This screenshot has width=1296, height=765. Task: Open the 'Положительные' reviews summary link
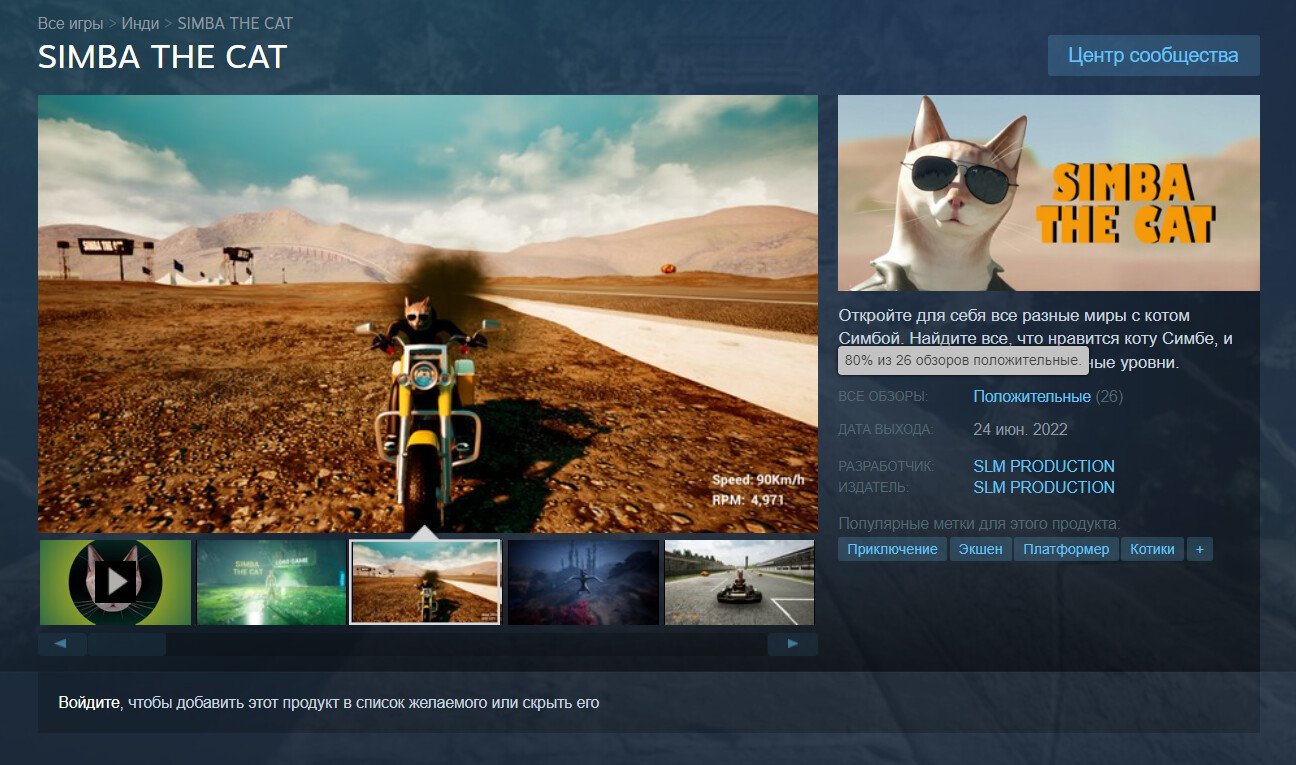coord(1032,397)
